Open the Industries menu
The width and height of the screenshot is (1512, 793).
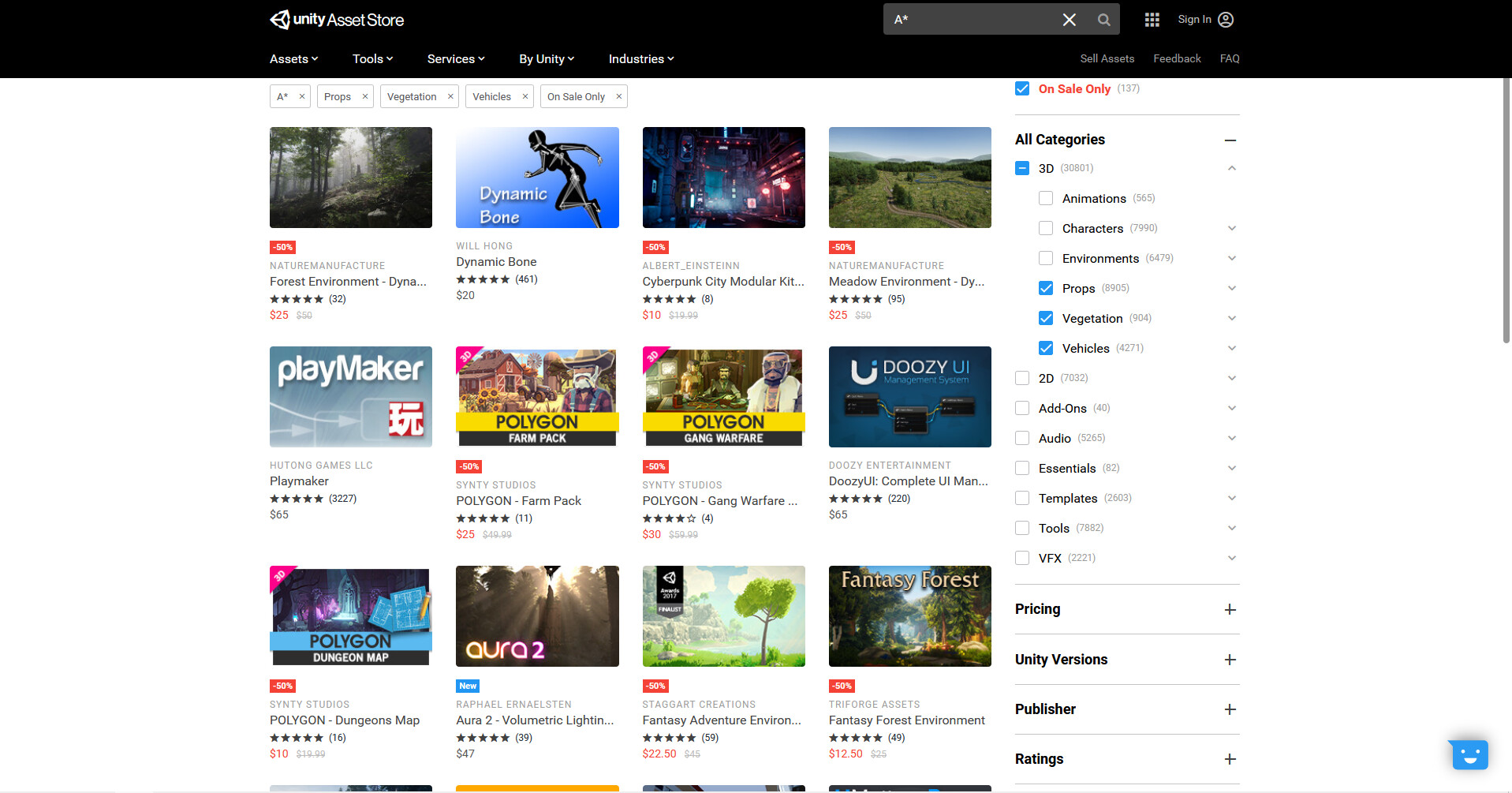pyautogui.click(x=641, y=59)
